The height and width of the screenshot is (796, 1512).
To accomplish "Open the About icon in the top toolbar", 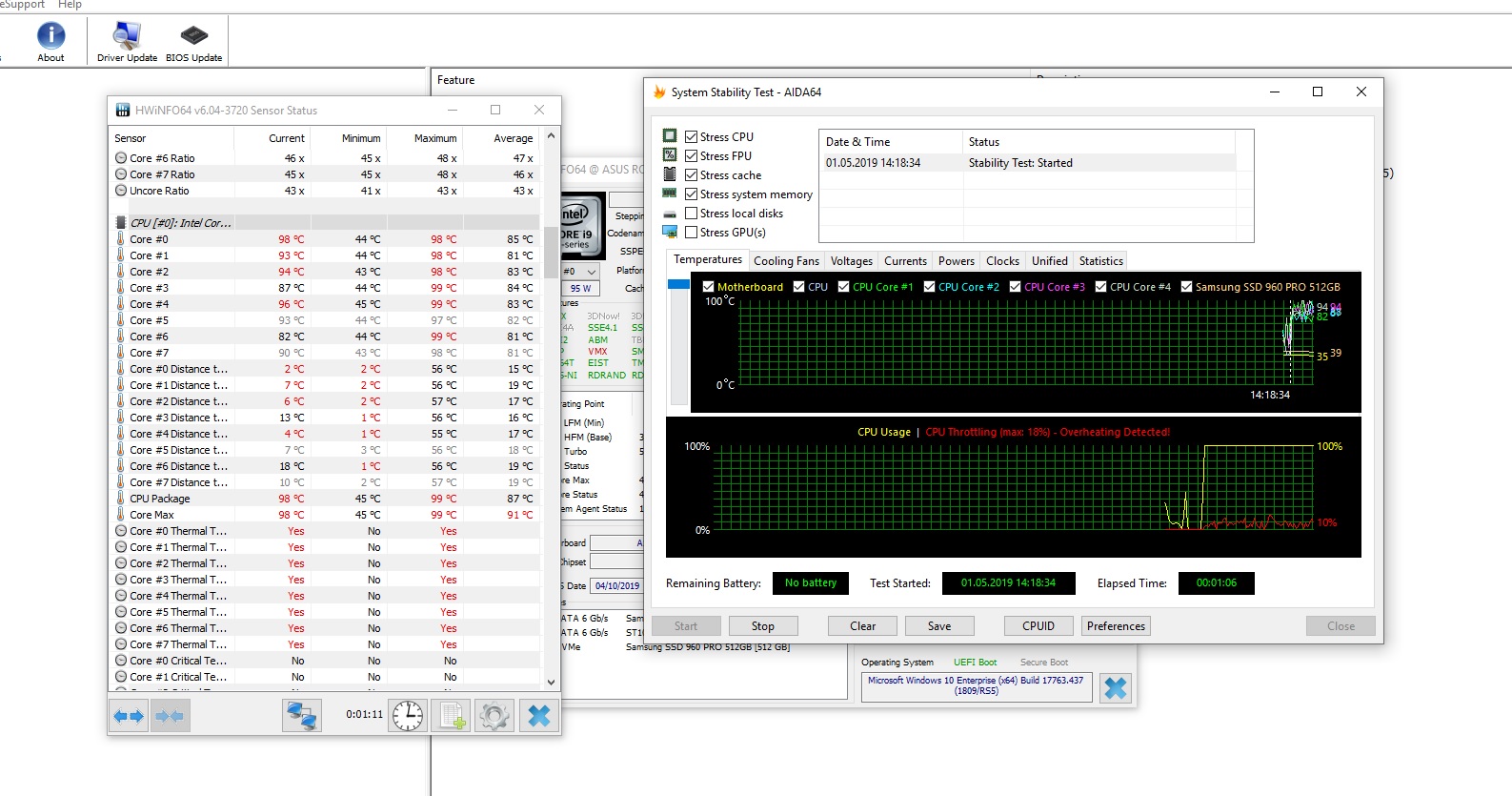I will (50, 42).
